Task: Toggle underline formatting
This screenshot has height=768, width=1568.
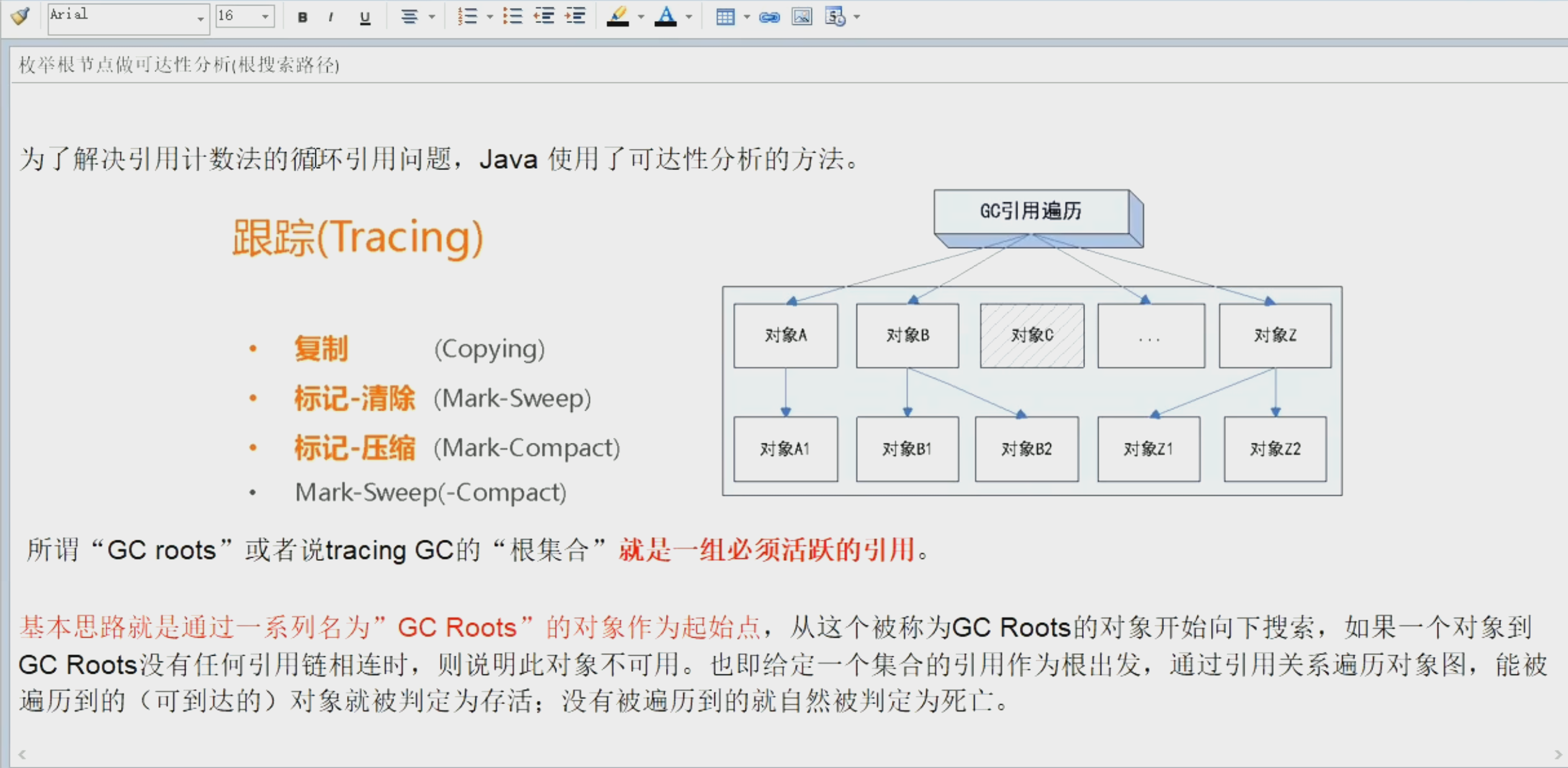Action: (x=365, y=17)
